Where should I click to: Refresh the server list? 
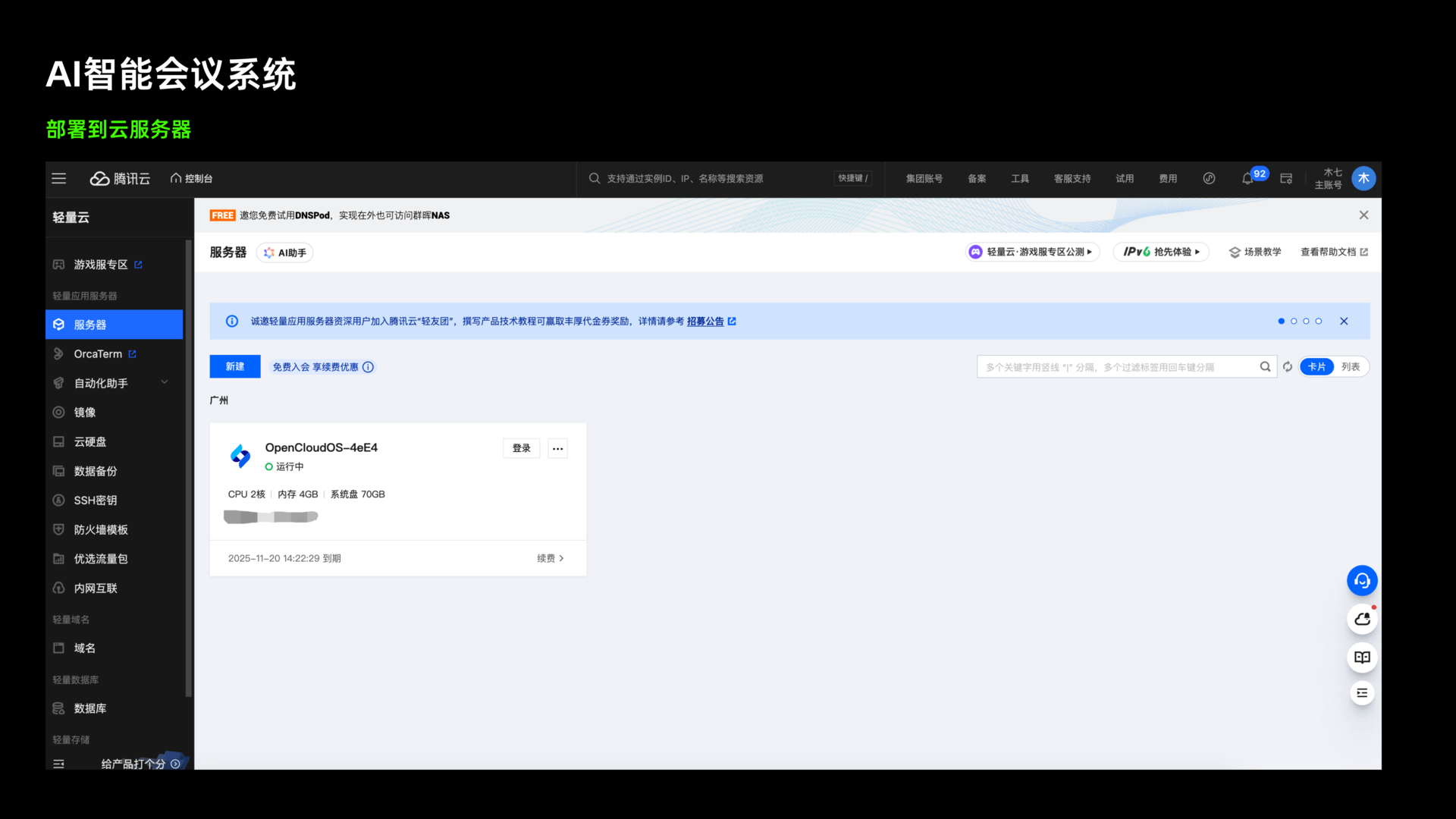(x=1288, y=367)
